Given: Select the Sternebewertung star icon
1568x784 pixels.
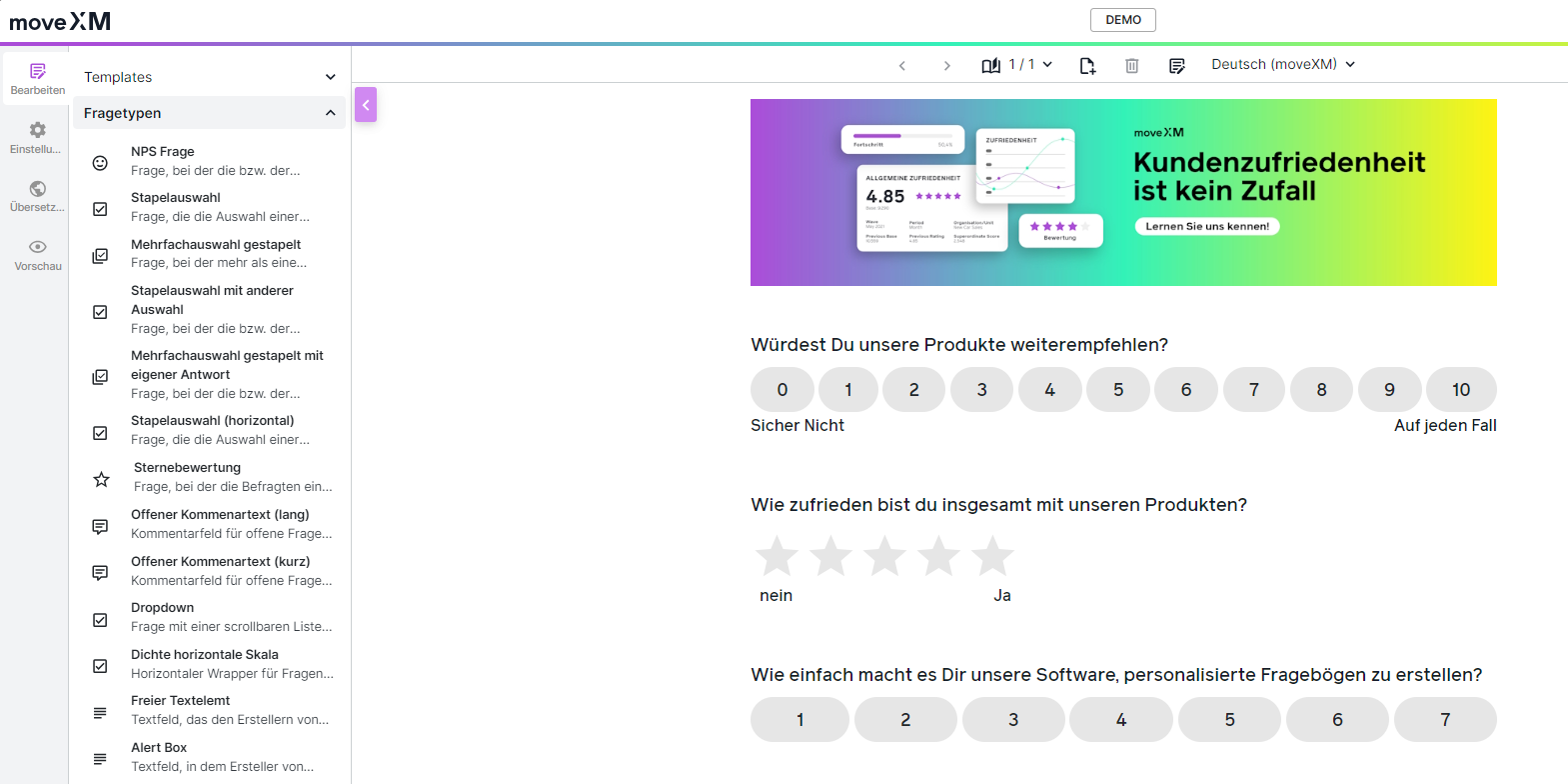Looking at the screenshot, I should (x=101, y=479).
